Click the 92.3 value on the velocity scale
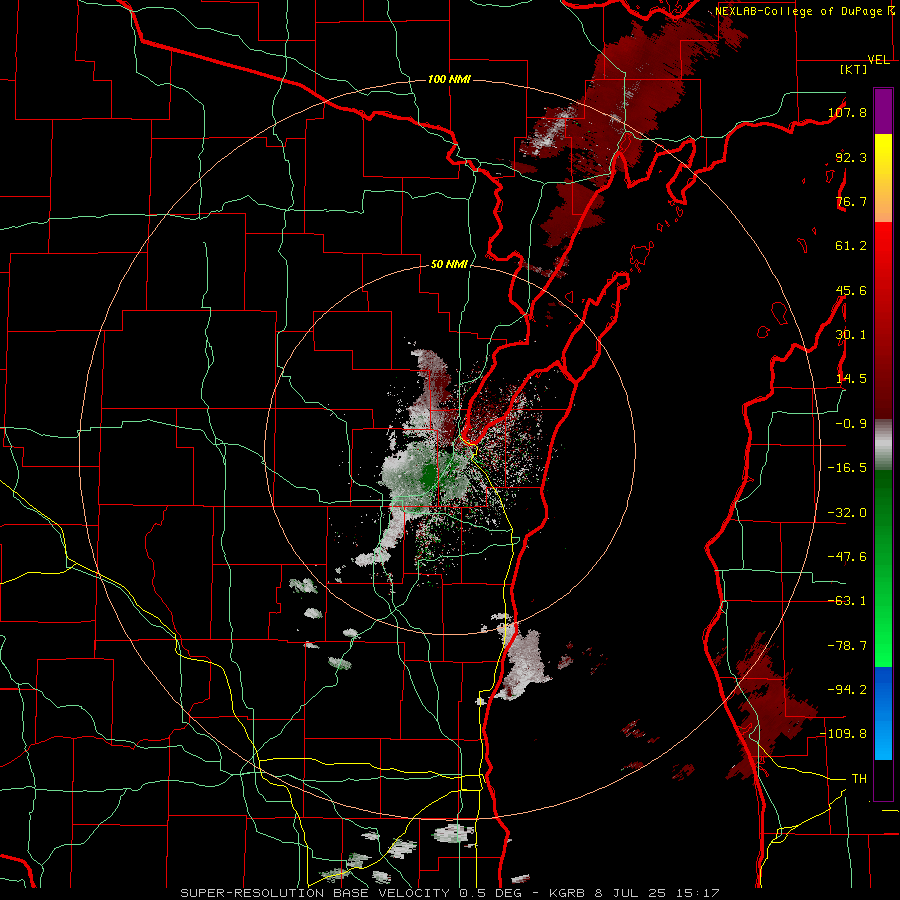 (x=851, y=157)
